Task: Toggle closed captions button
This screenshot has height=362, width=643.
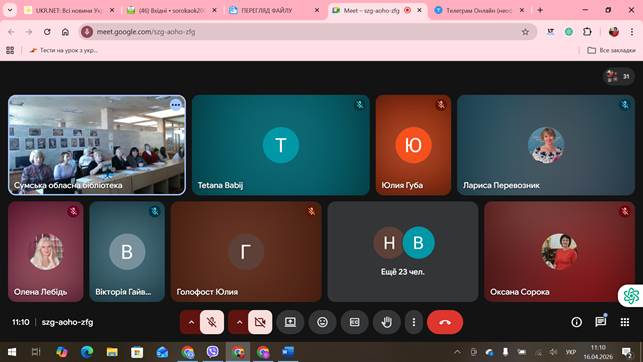Action: (355, 322)
